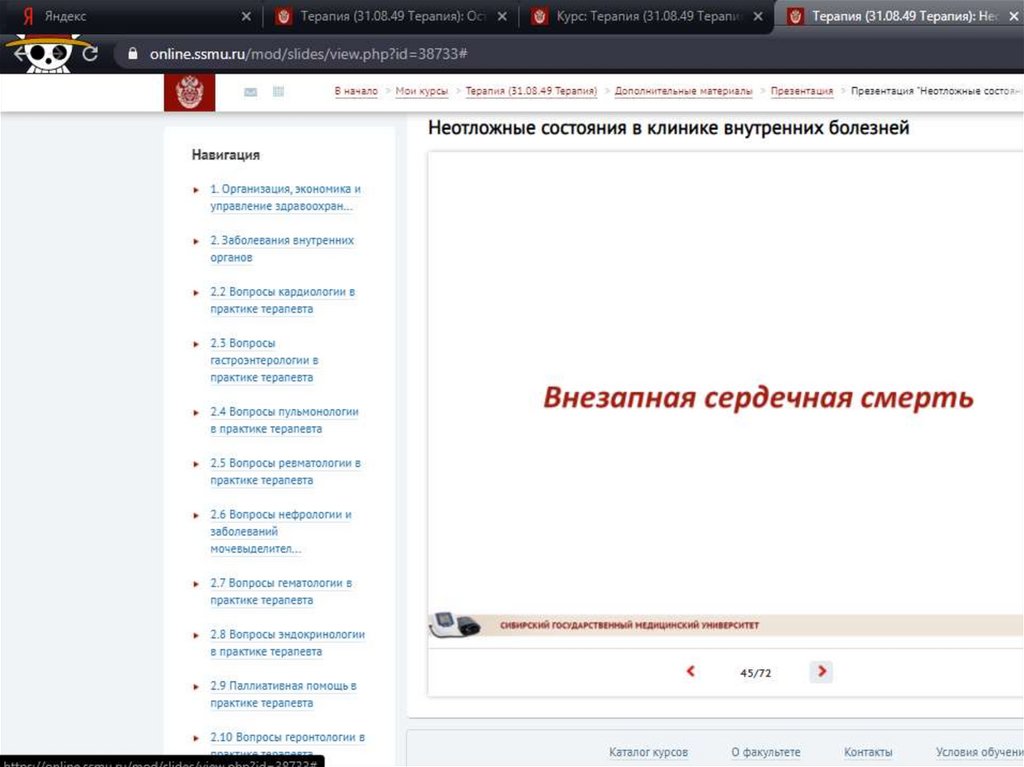Open '2.8 Вопросы эндокринологии' section
Screen dimensions: 1024x767
pos(287,643)
